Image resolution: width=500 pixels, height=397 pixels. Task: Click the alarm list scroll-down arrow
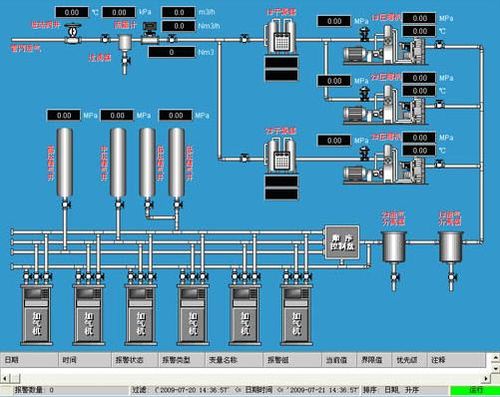(496, 369)
